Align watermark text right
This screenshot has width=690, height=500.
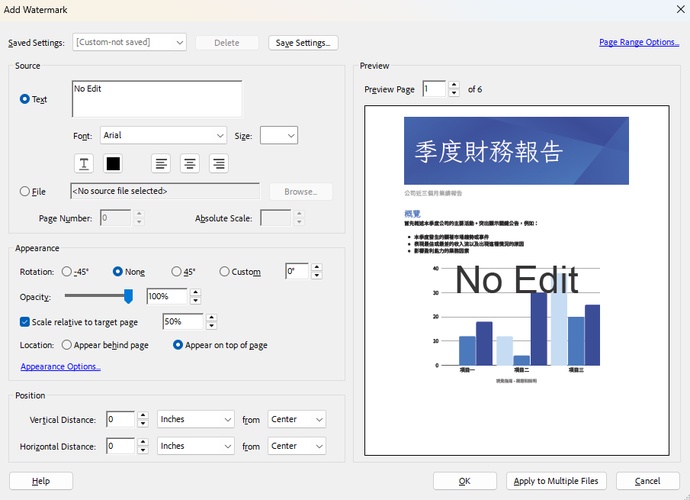(x=217, y=163)
